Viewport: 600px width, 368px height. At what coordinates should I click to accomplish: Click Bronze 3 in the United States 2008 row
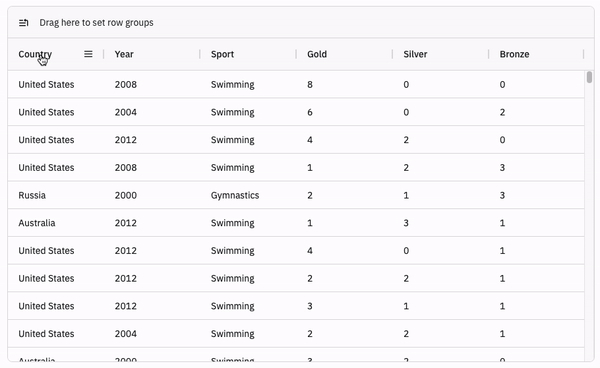502,168
